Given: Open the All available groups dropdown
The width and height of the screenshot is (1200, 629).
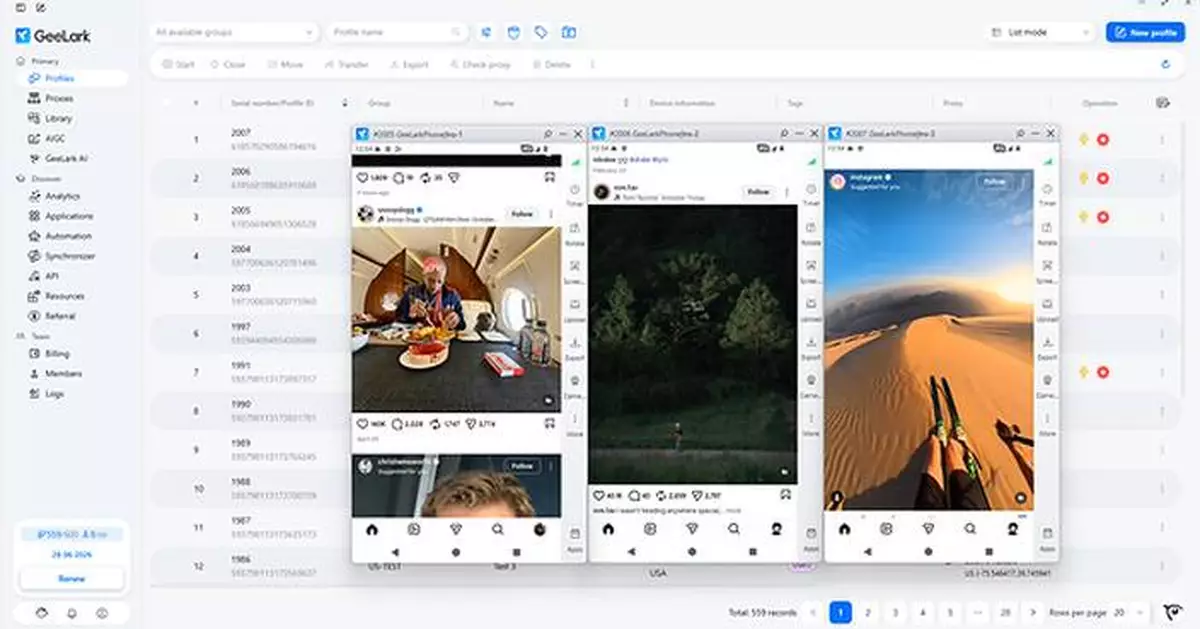Looking at the screenshot, I should 233,32.
